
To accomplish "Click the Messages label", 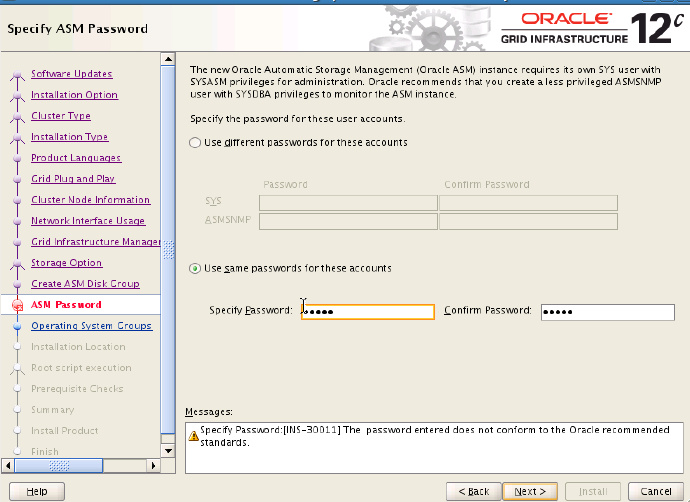I will point(209,412).
